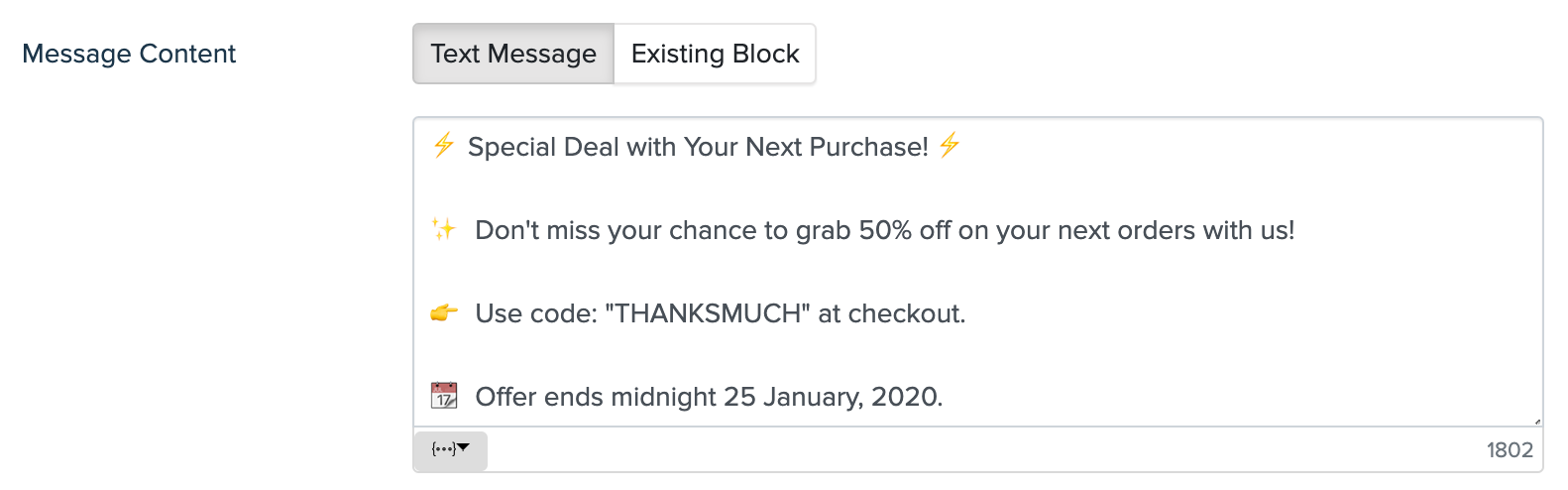Viewport: 1568px width, 490px height.
Task: Select the Existing Block tab
Action: coord(715,54)
